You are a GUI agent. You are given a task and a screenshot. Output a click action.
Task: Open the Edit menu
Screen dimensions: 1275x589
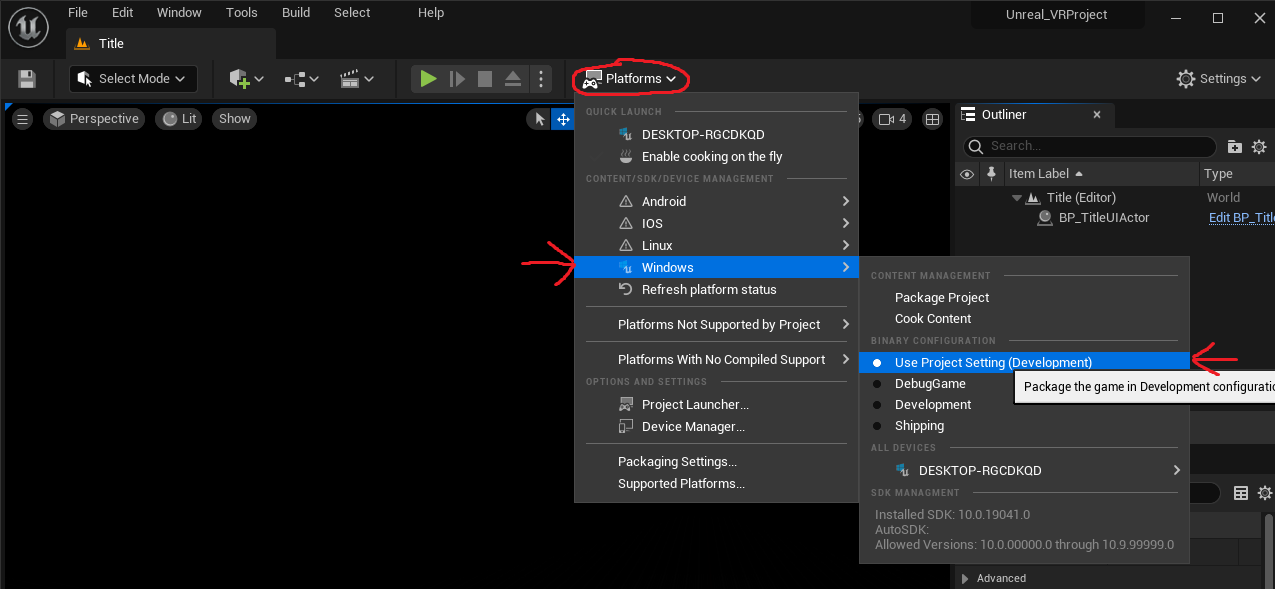click(x=122, y=13)
